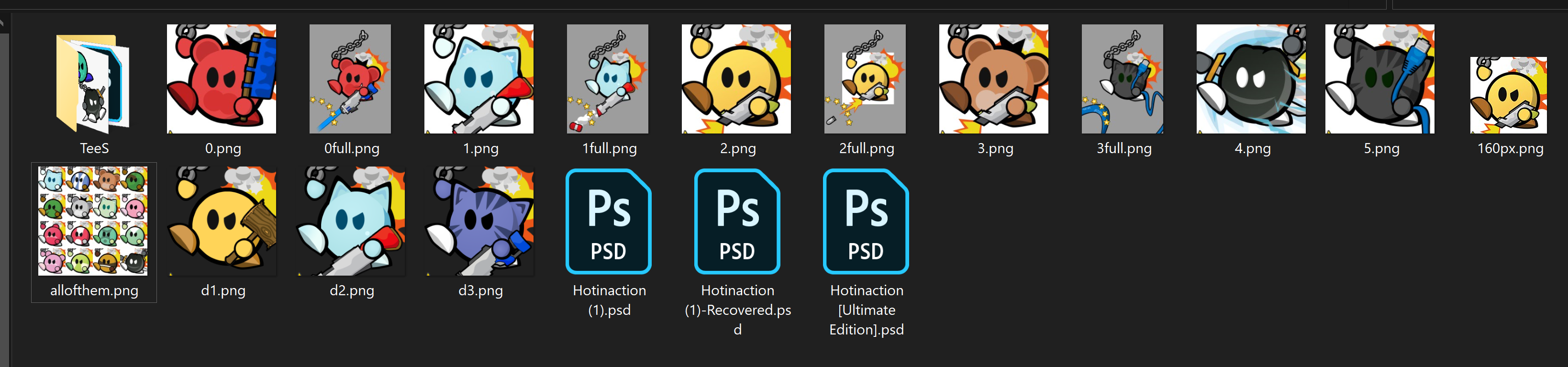
Task: Click the label 'Hotinaction (1)-Recovered.psd'
Action: [738, 310]
